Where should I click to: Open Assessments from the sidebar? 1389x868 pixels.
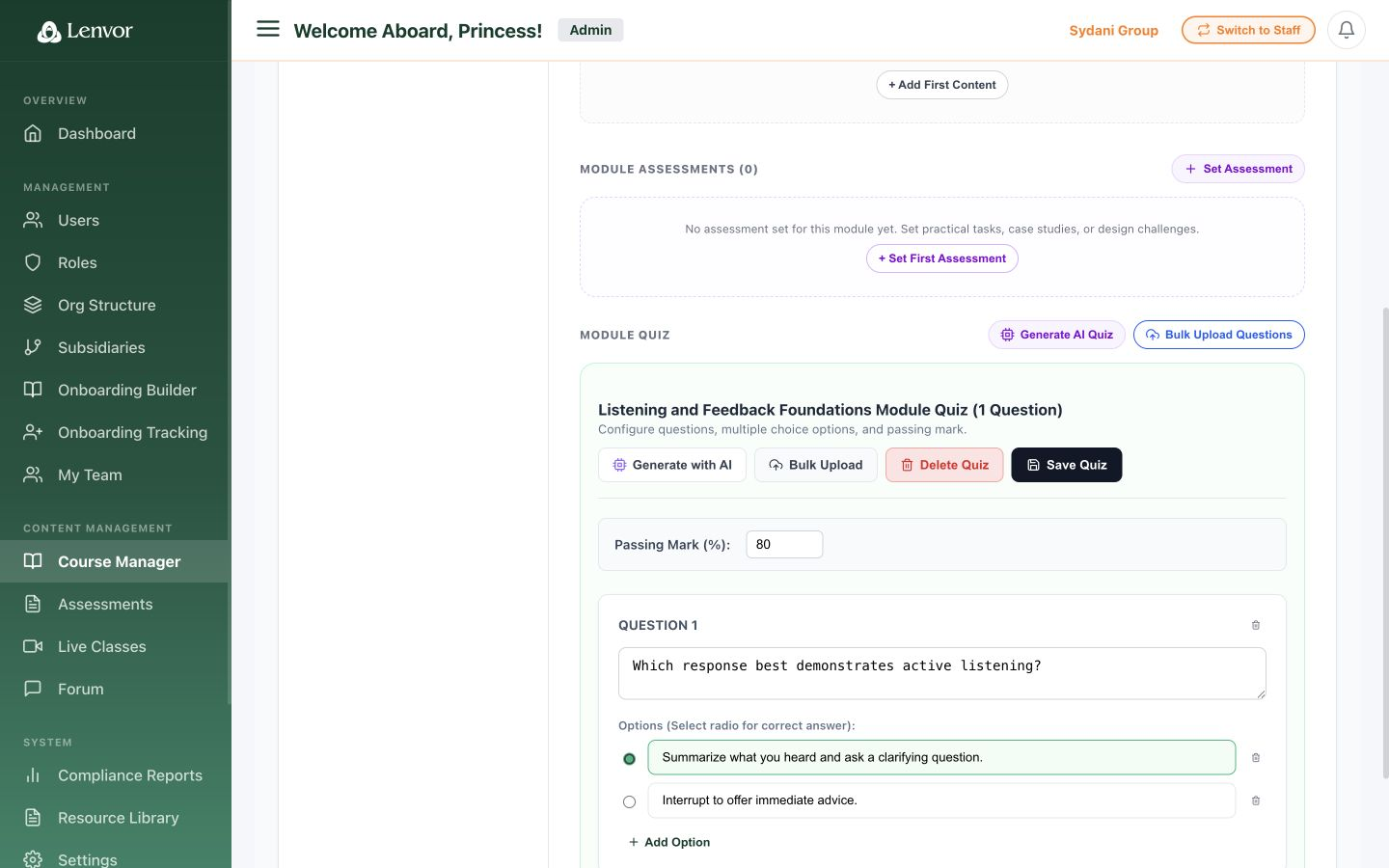[115, 604]
